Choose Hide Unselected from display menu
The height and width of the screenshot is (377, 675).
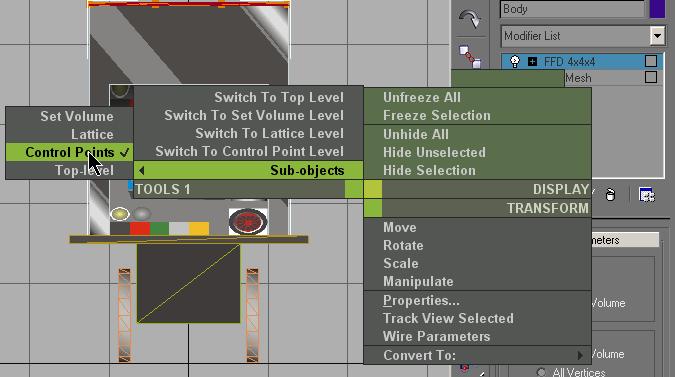click(x=434, y=152)
